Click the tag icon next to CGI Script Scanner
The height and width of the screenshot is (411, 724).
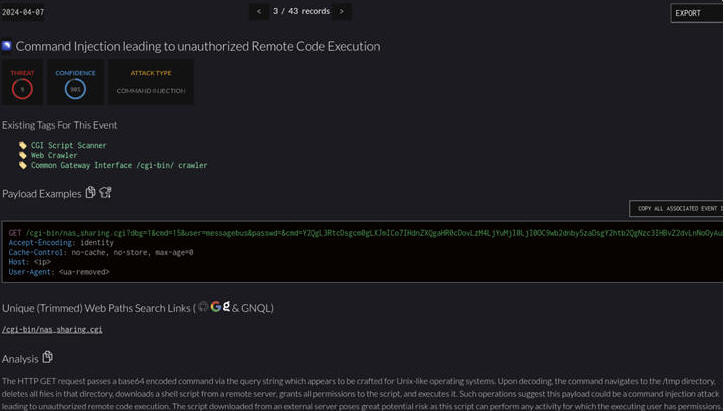coord(23,145)
